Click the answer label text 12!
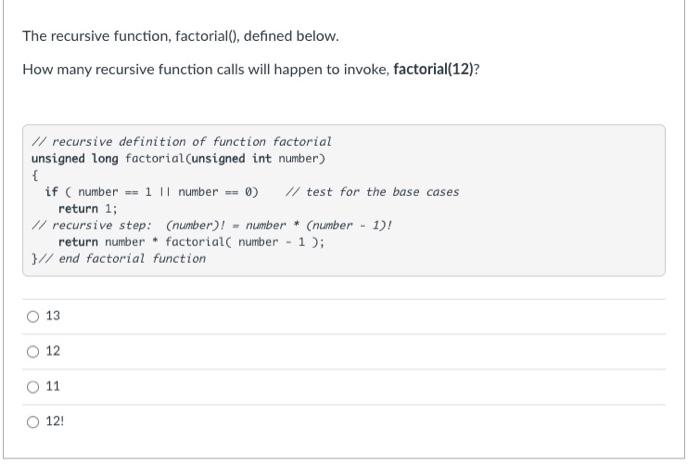700x467 pixels. pos(55,421)
